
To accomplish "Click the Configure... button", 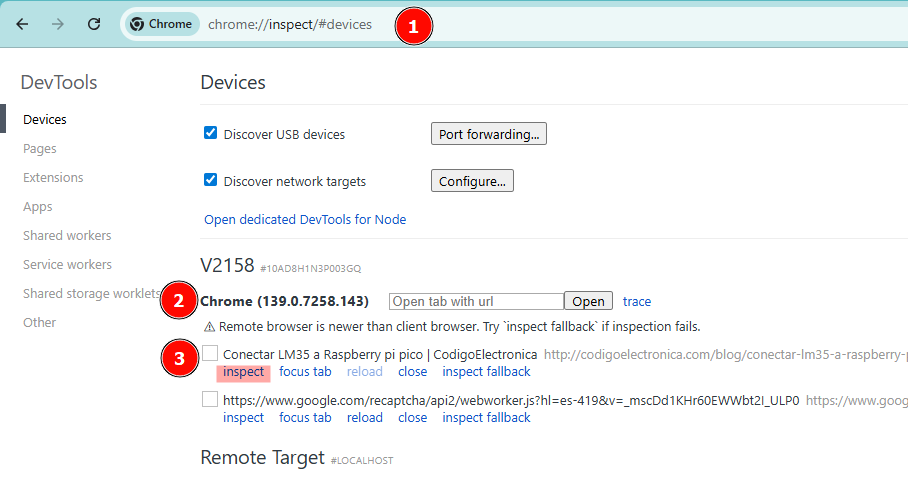I will click(472, 181).
